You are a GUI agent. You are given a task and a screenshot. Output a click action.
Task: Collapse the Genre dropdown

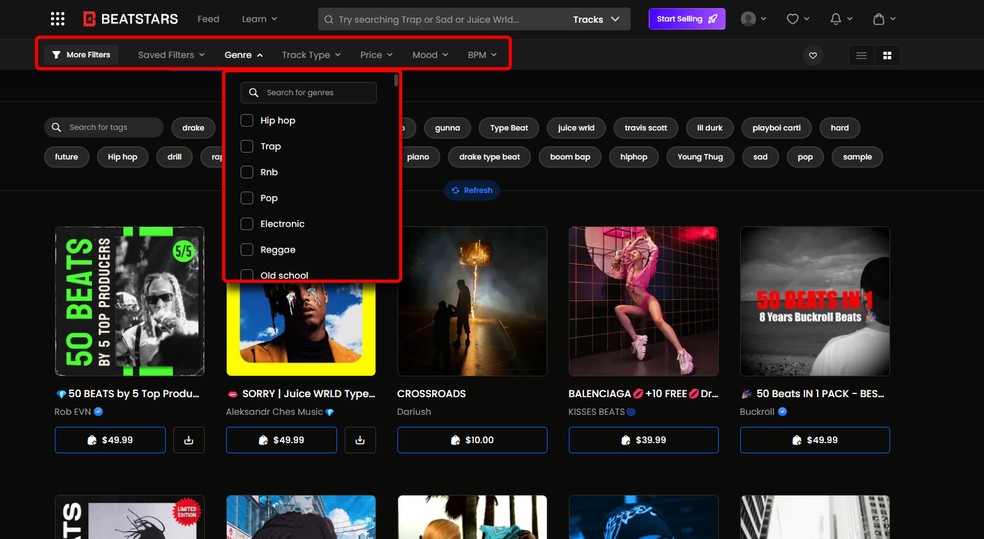(243, 55)
